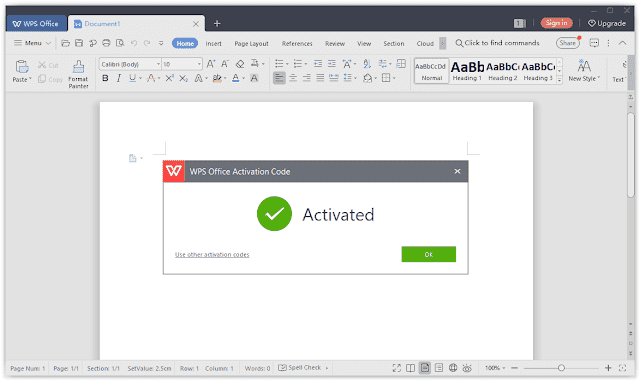Viewport: 640px width, 381px height.
Task: Open the zoom 100% dropdown
Action: tap(495, 368)
